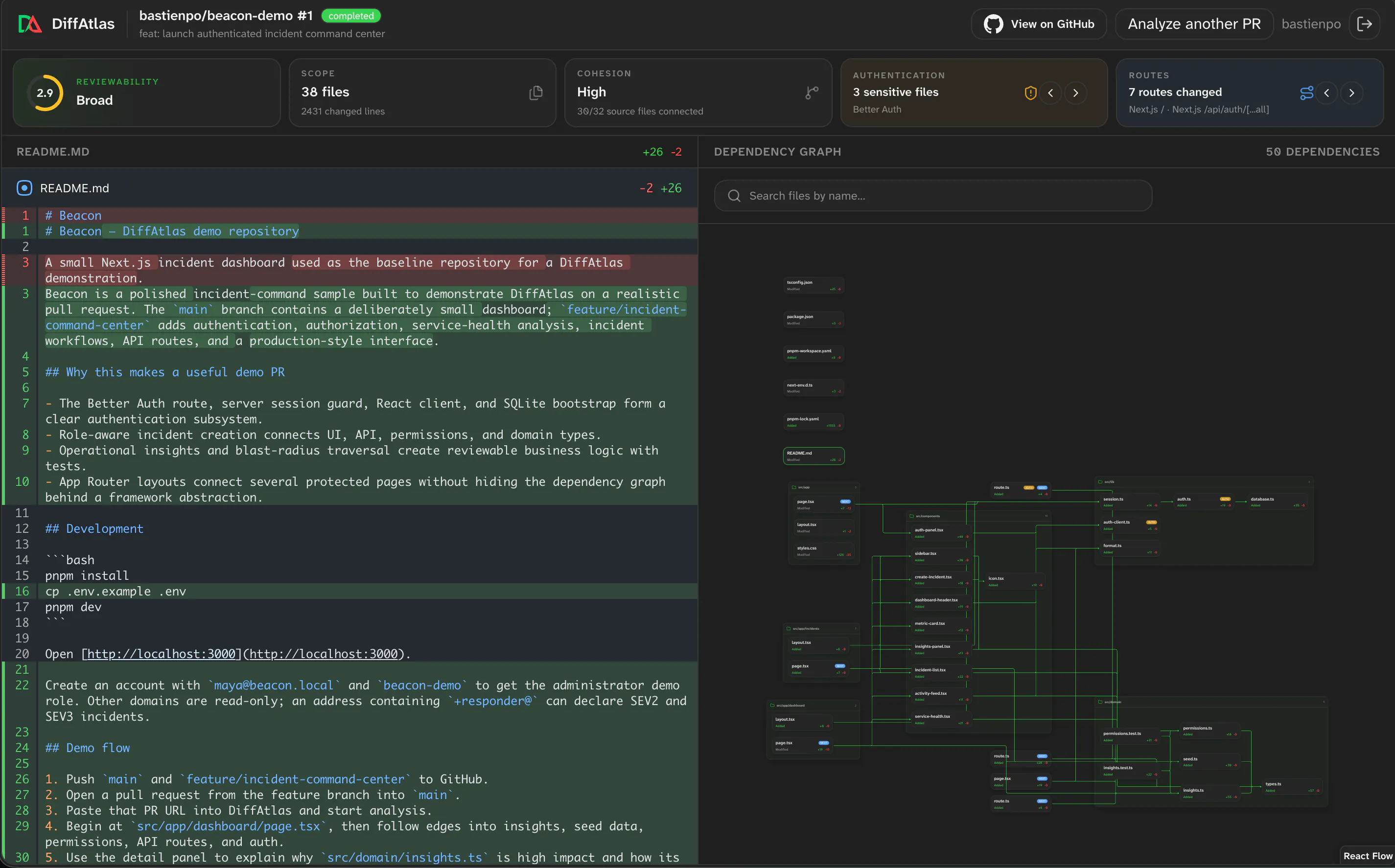Viewport: 1395px width, 868px height.
Task: Click the copy icon in the Scope card
Action: (x=536, y=92)
